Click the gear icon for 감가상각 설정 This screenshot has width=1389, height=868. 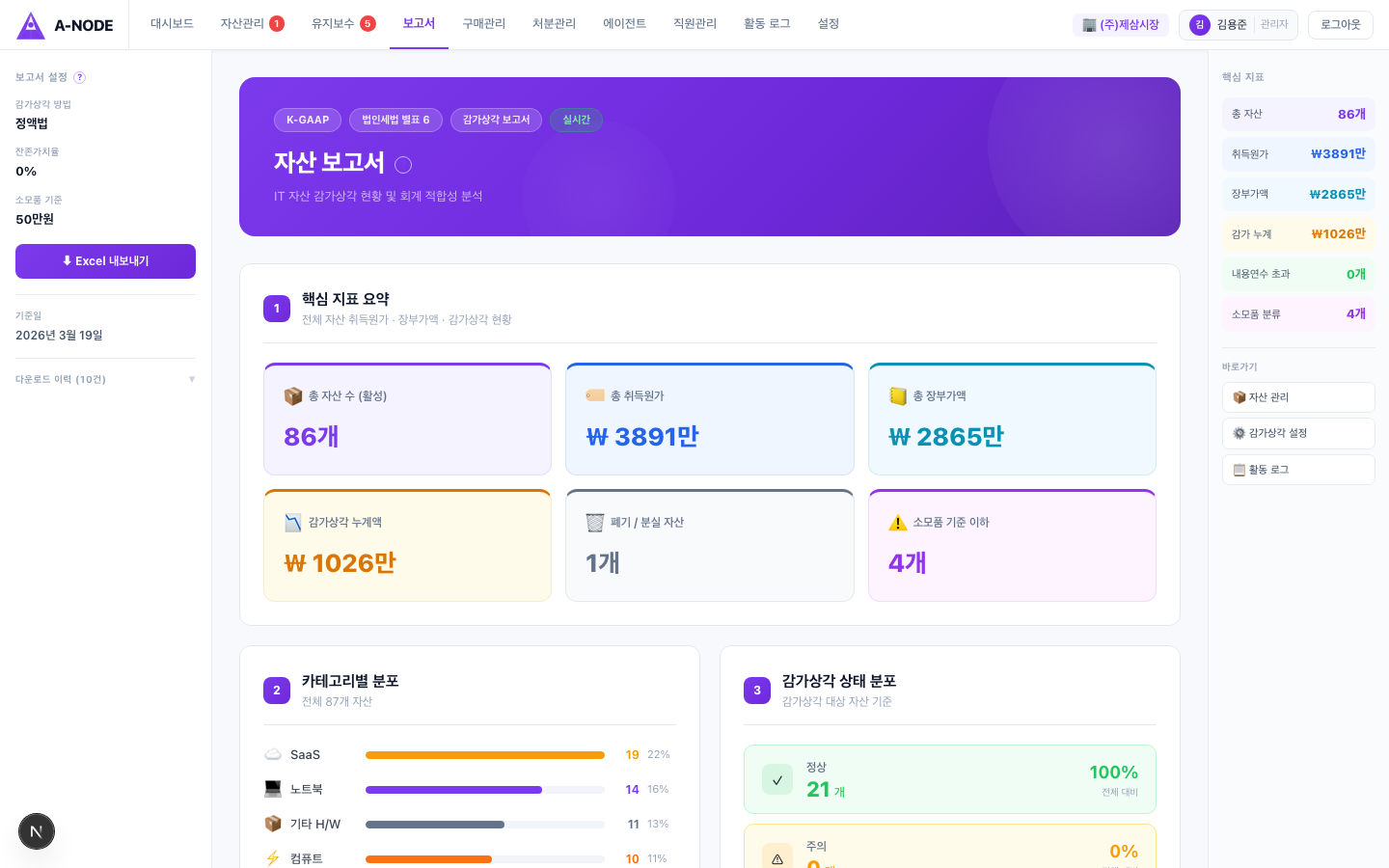(1239, 433)
